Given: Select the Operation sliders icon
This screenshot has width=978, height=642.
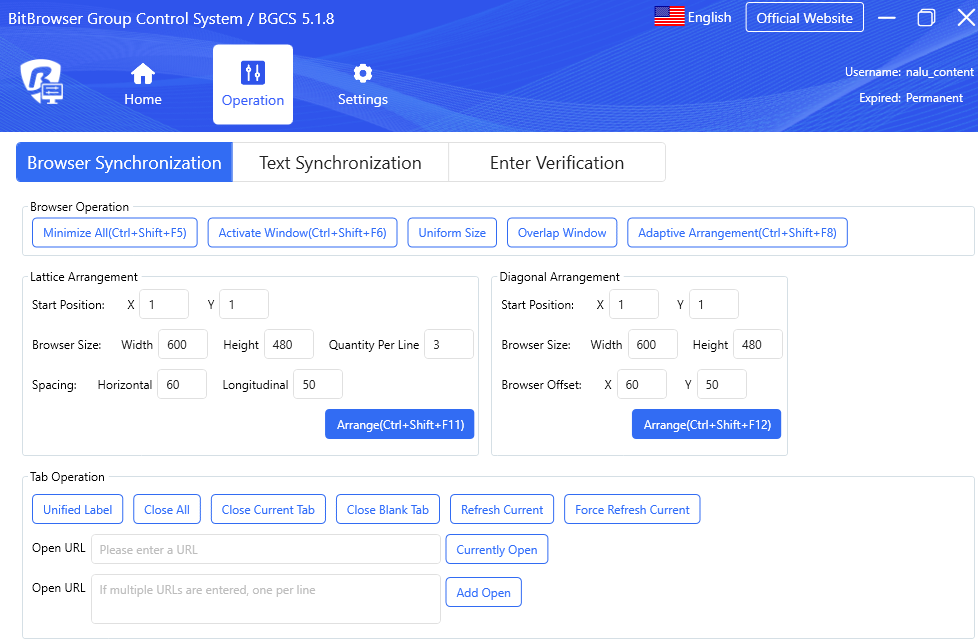Looking at the screenshot, I should (x=253, y=73).
